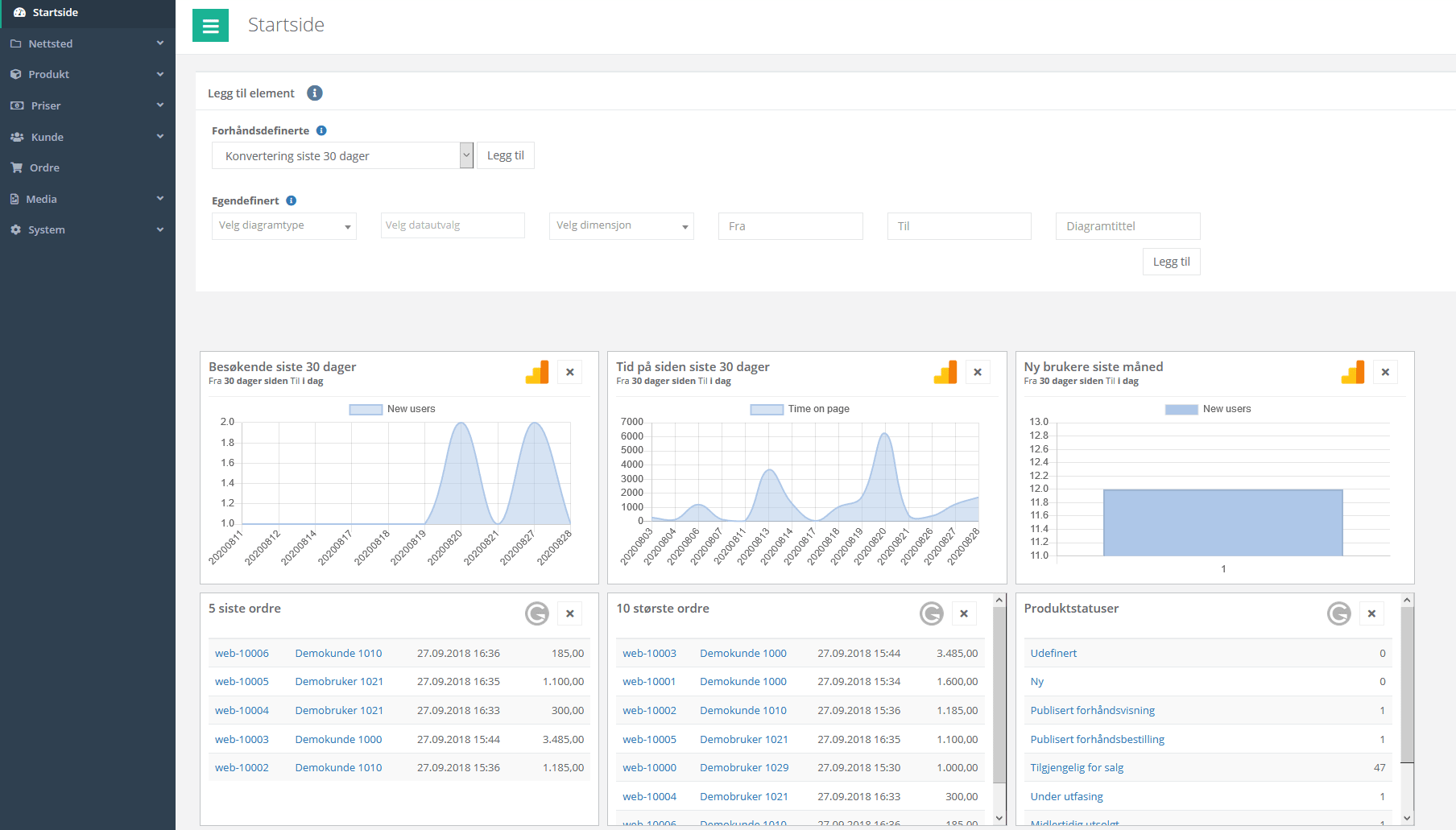Toggle the green hamburger menu button
This screenshot has height=830, width=1456.
coord(210,26)
